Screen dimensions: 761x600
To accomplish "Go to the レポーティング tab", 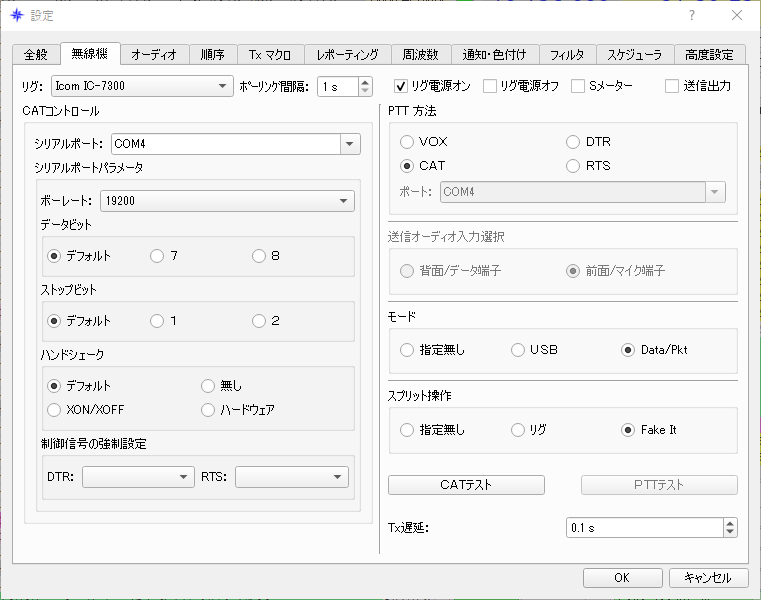I will coord(347,54).
